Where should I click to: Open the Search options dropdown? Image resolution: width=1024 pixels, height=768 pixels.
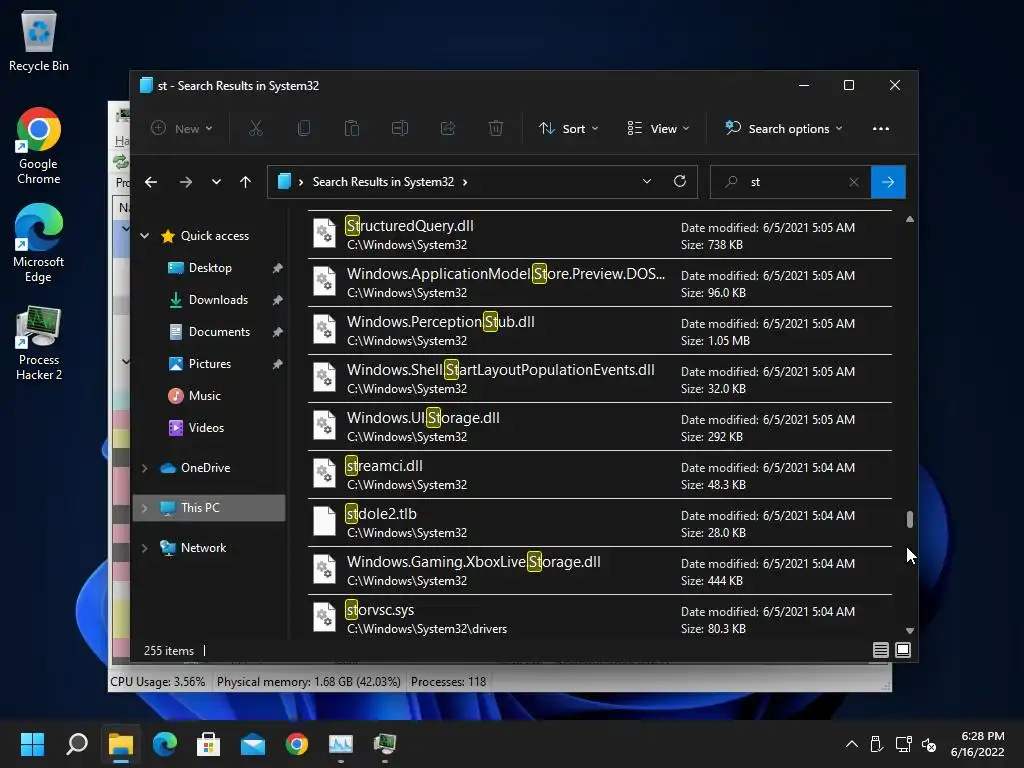click(x=784, y=129)
